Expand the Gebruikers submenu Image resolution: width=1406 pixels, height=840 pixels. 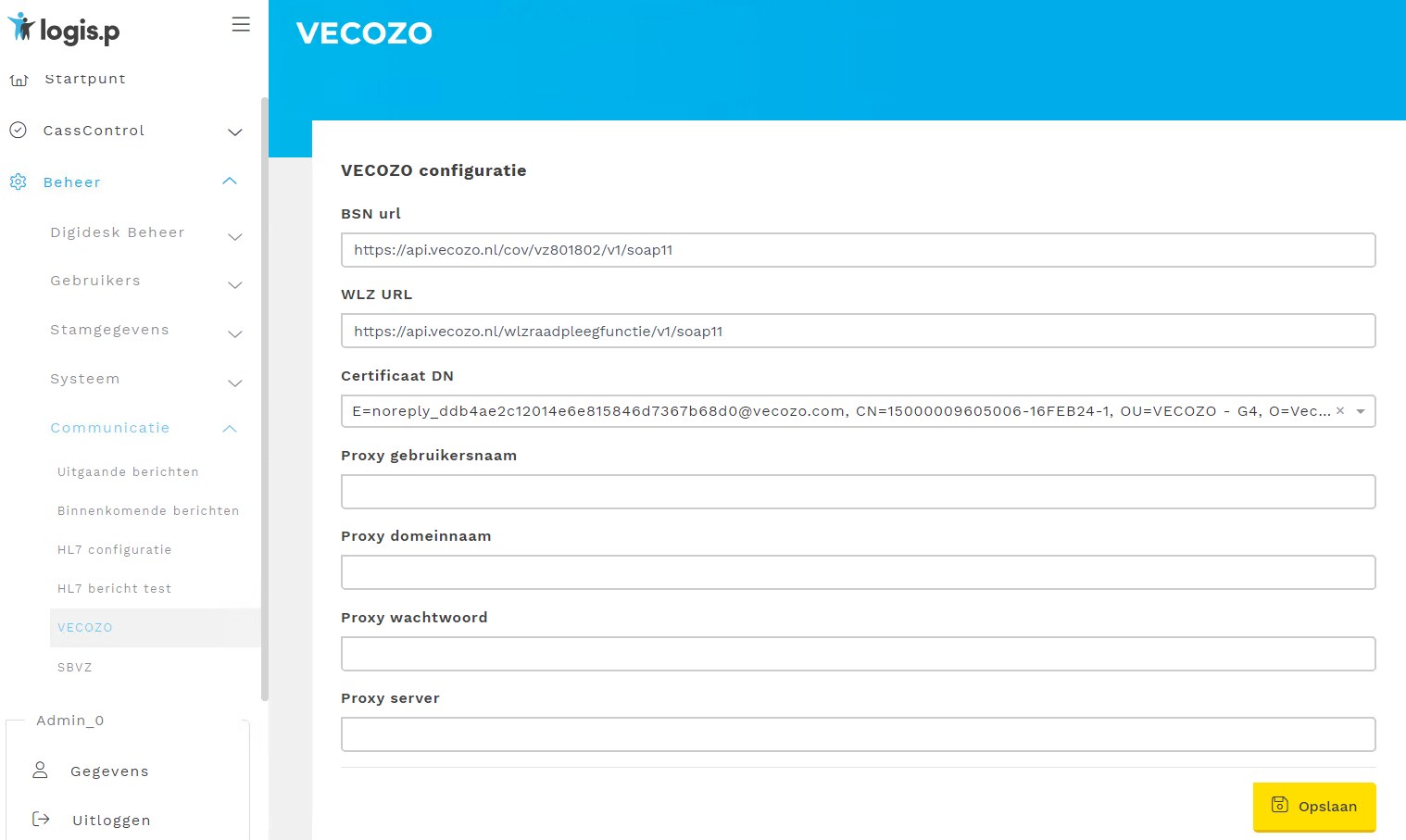click(235, 285)
